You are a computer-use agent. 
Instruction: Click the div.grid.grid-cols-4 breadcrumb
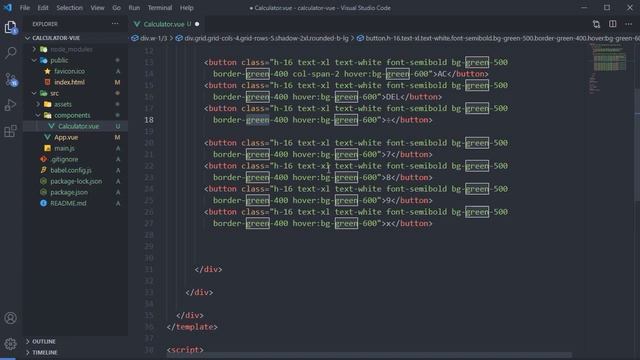262,38
